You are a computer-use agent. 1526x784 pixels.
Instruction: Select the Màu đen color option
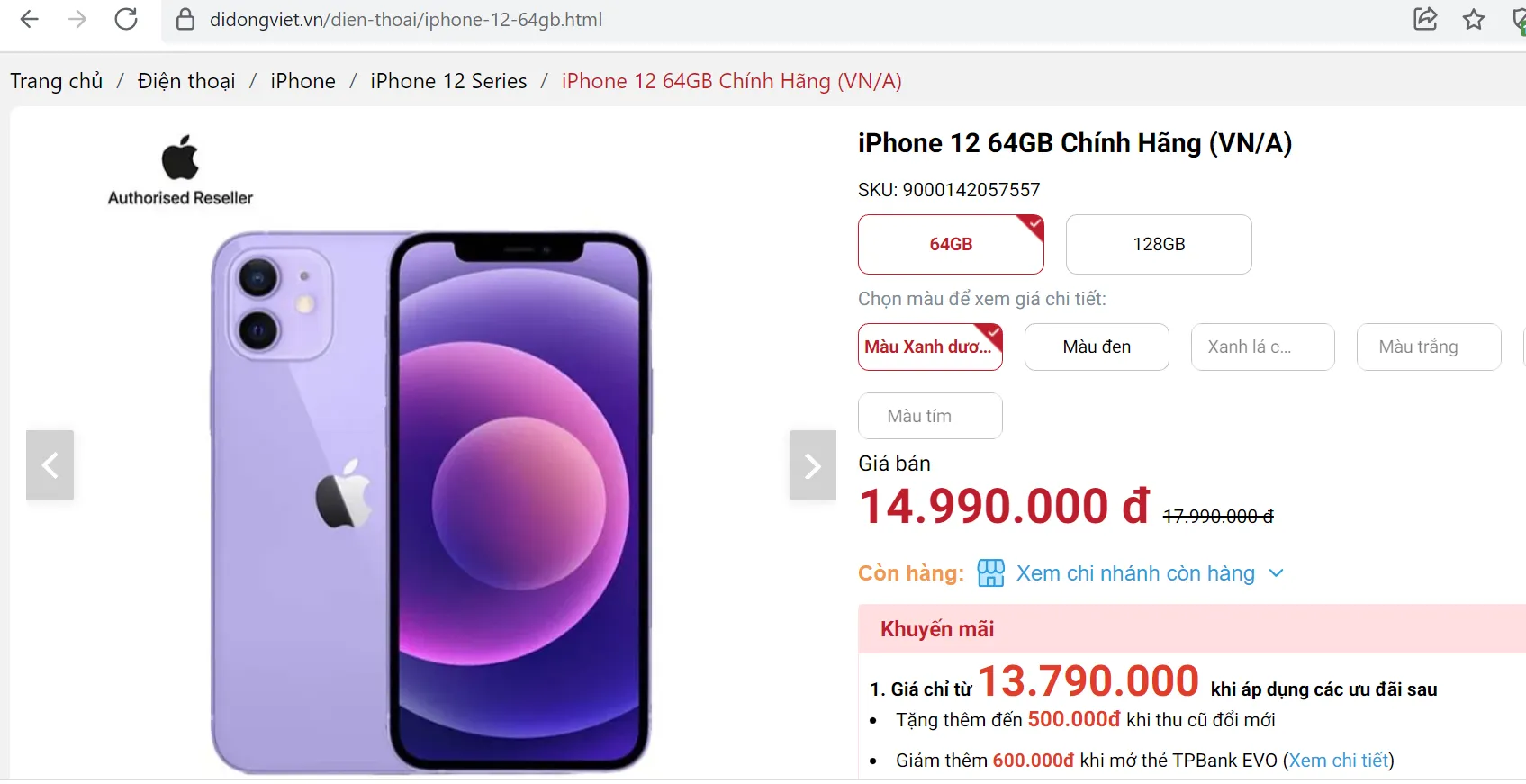pyautogui.click(x=1096, y=347)
